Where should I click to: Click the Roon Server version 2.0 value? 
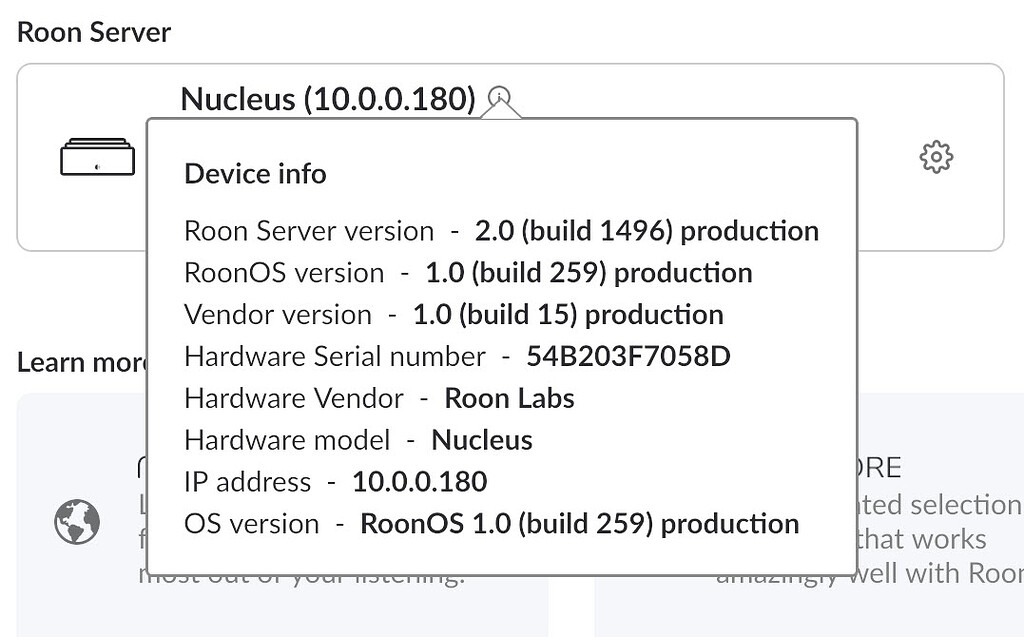pyautogui.click(x=645, y=230)
